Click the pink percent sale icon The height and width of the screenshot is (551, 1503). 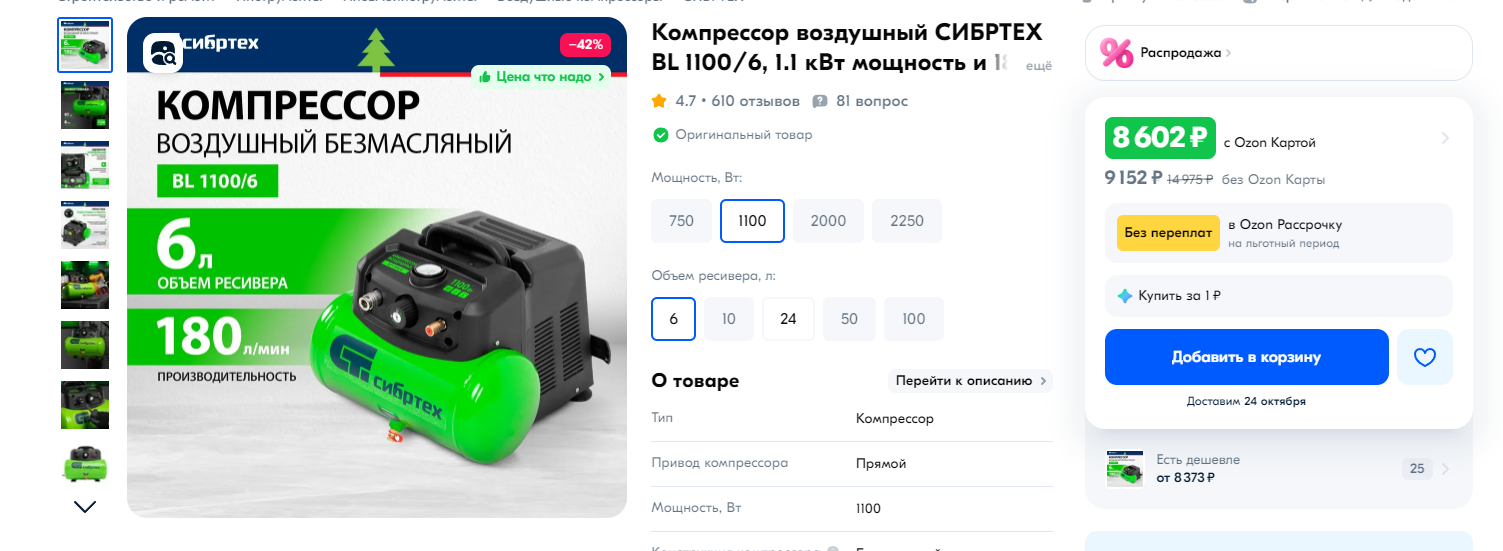(x=1116, y=52)
